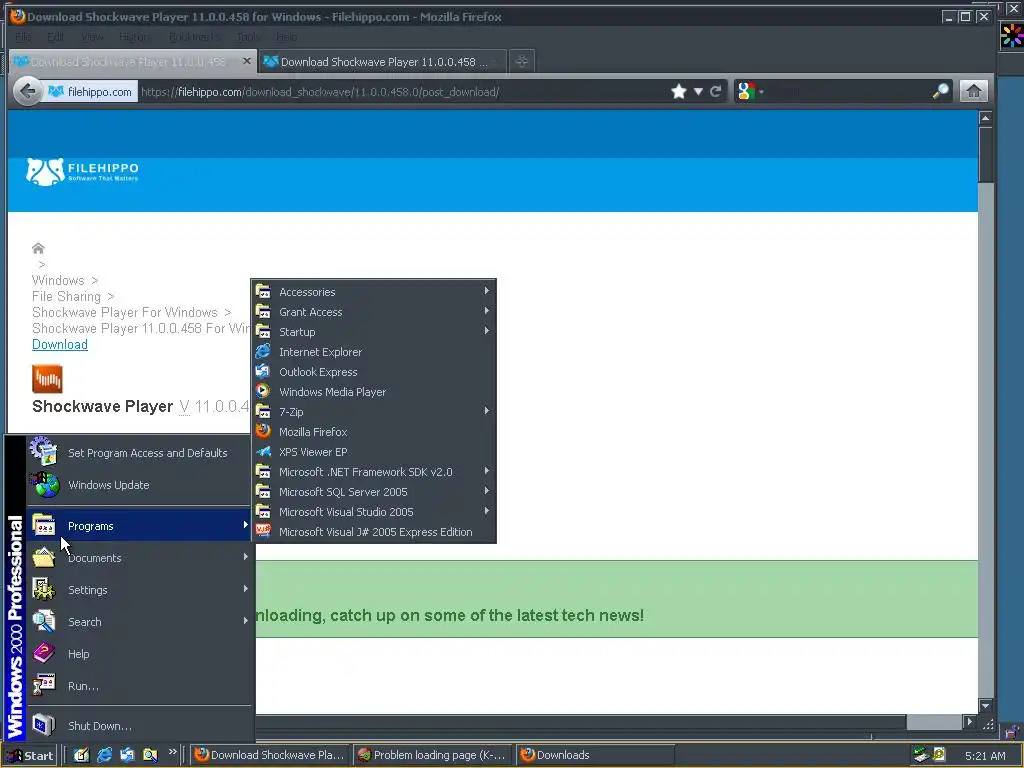This screenshot has height=768, width=1024.
Task: Click the second system tray icon beside the clock
Action: point(939,755)
